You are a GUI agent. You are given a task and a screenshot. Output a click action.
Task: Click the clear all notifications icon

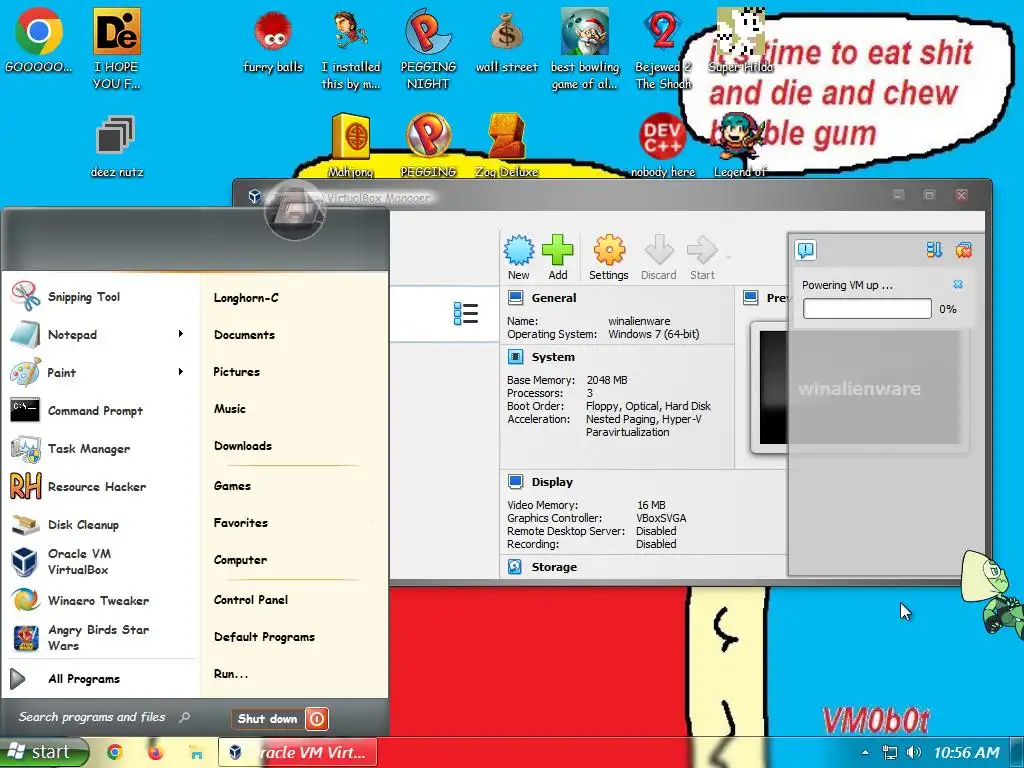pos(963,249)
